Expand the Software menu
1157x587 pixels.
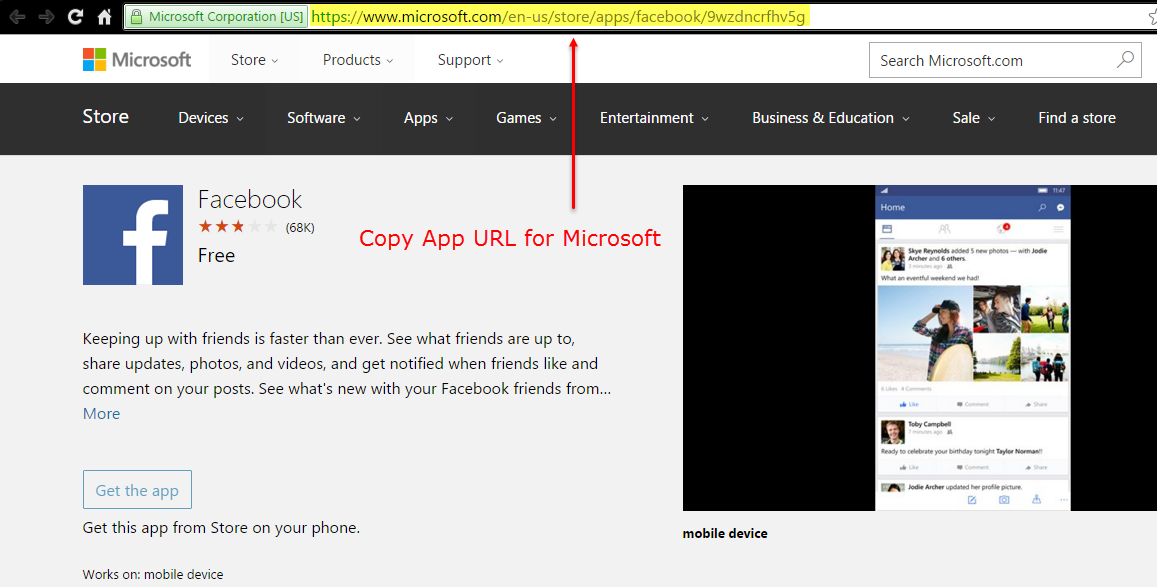pos(324,118)
